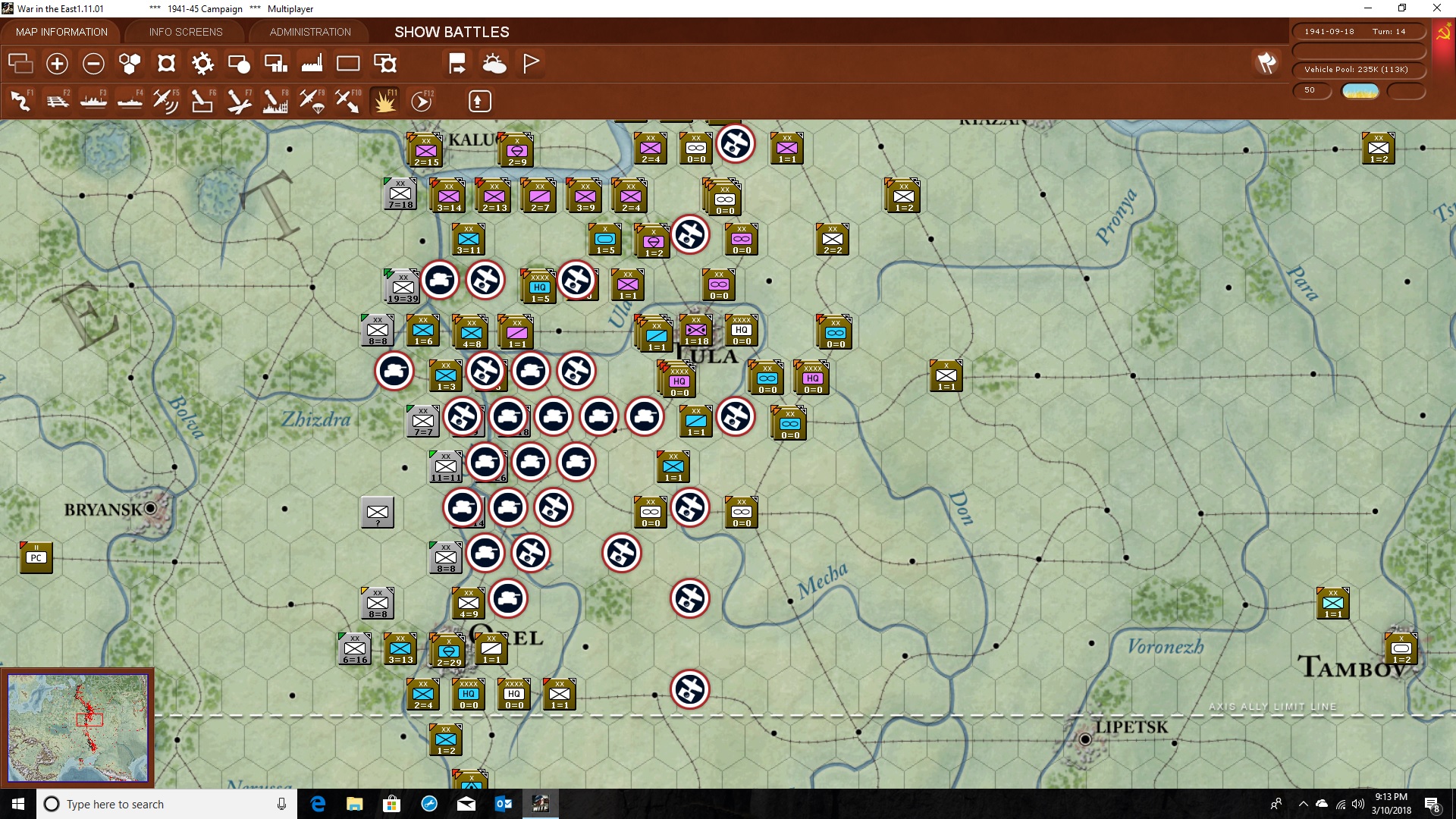Click the zoom in plus icon
This screenshot has height=819, width=1456.
[x=57, y=64]
